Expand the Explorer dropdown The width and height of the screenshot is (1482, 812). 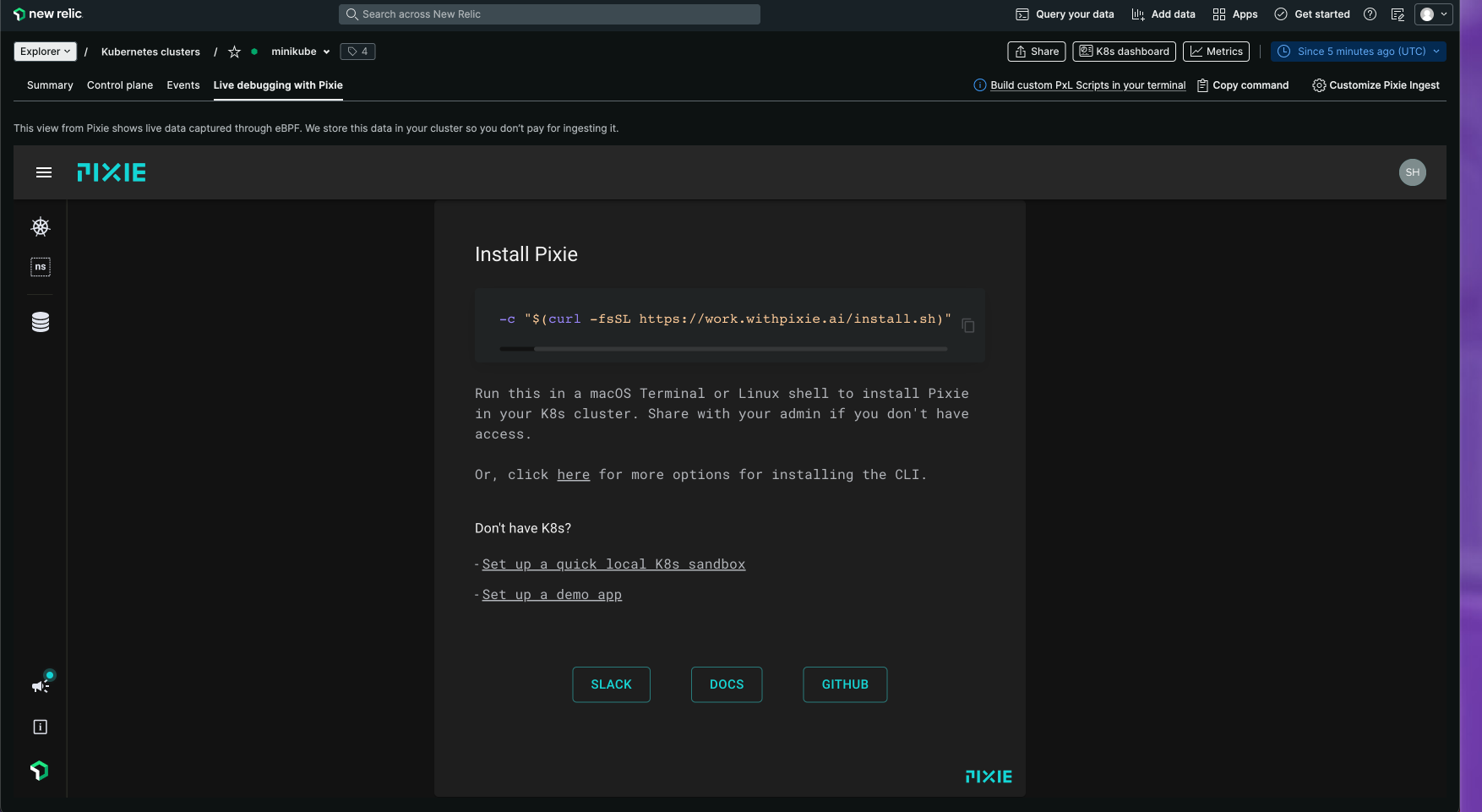coord(46,52)
